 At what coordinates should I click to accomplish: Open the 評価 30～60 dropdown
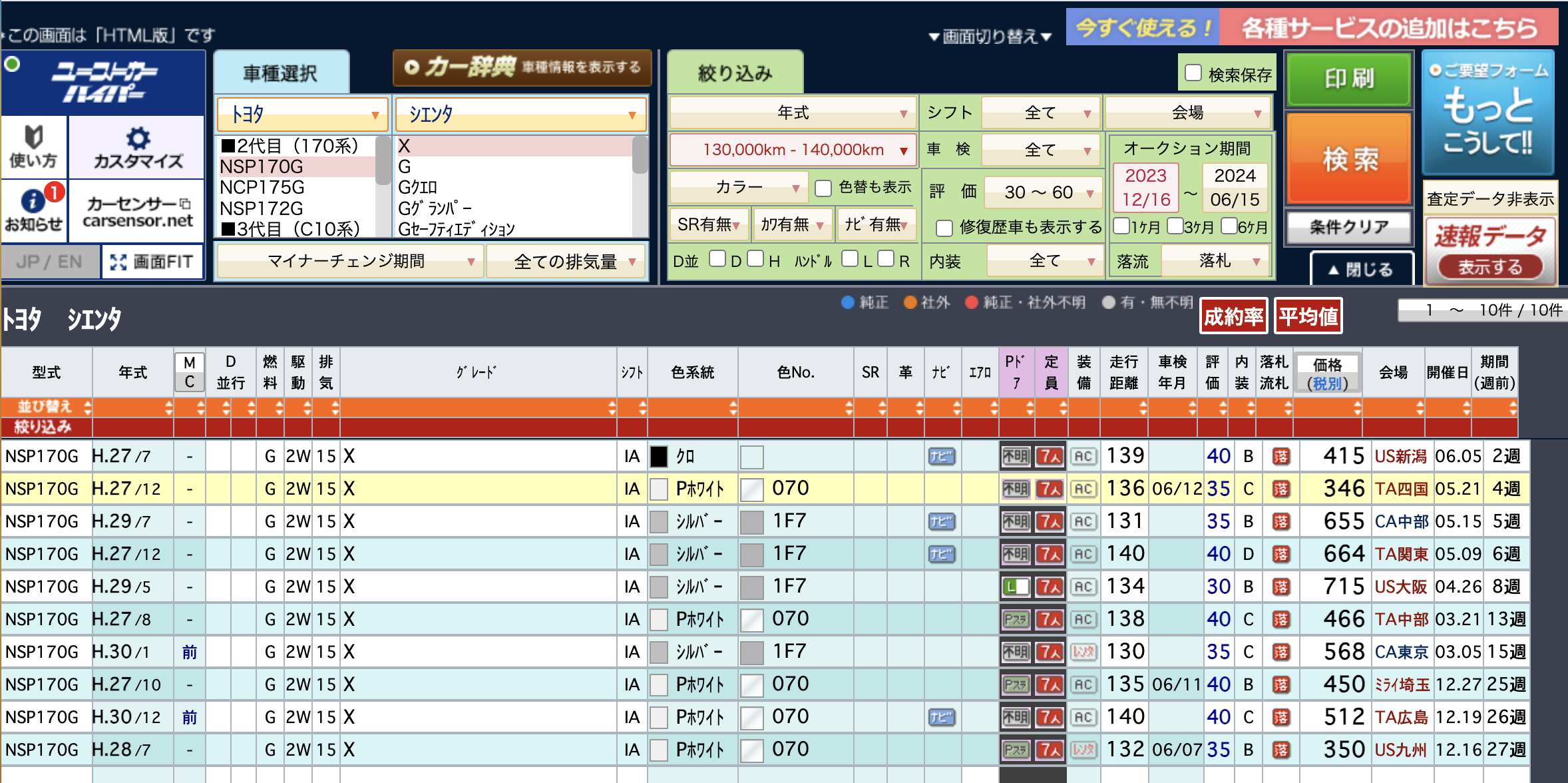[1043, 192]
